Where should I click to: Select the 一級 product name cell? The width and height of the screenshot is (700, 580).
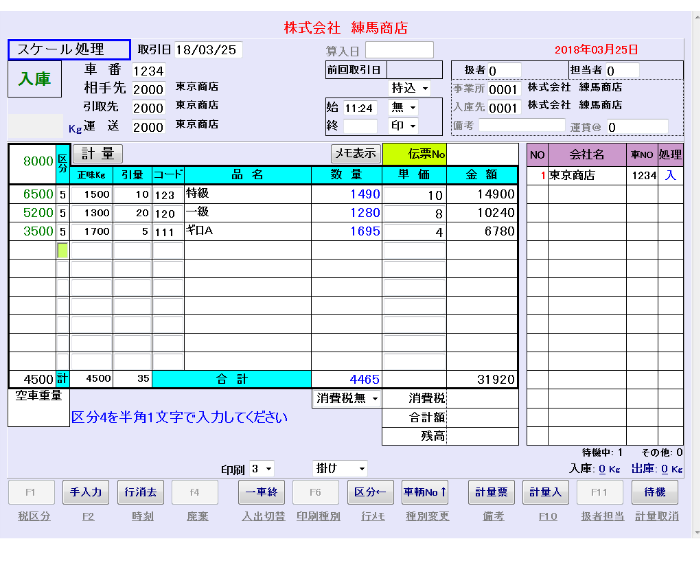pos(248,213)
